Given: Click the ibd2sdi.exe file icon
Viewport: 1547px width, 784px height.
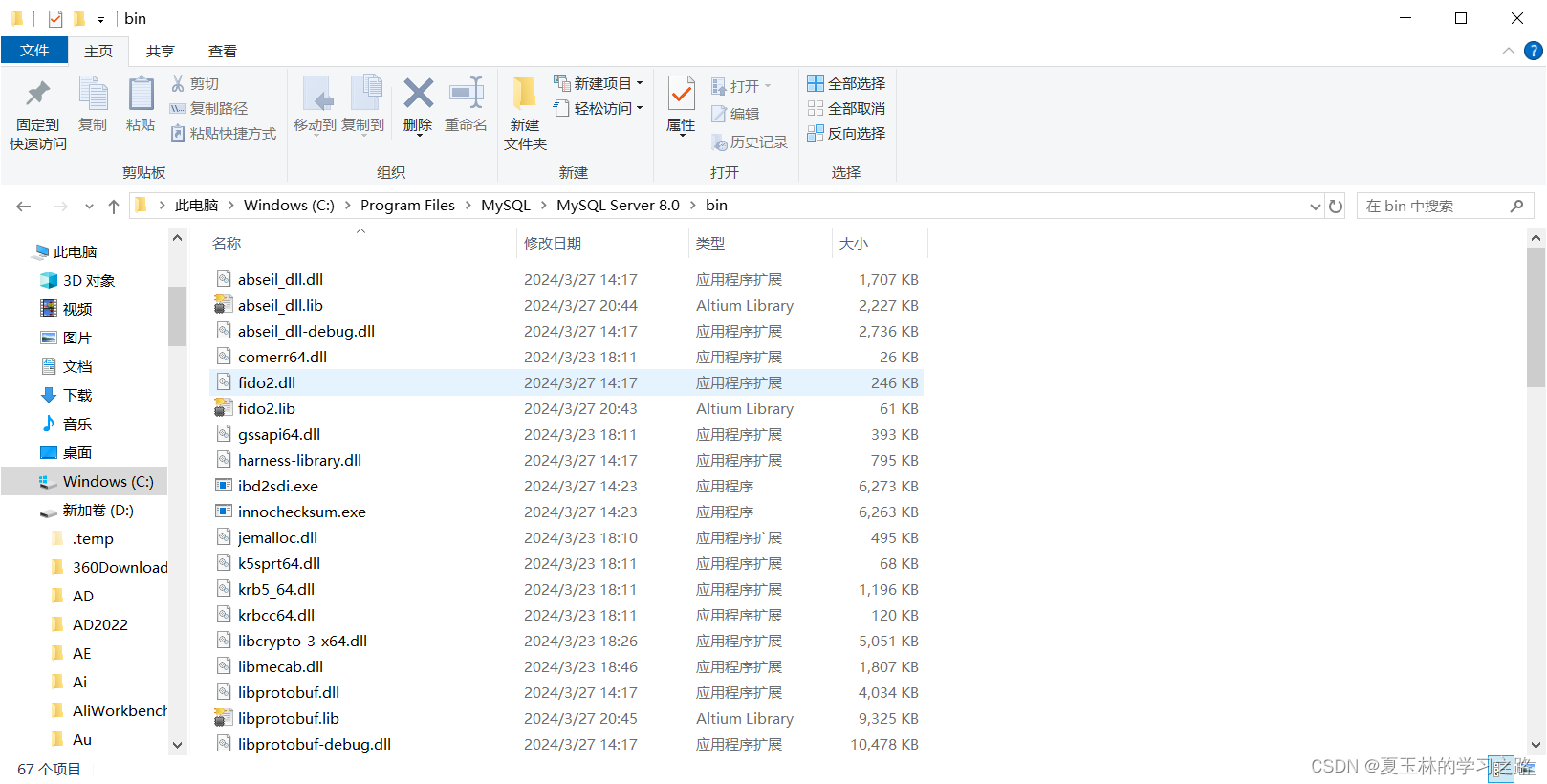Looking at the screenshot, I should (x=224, y=486).
